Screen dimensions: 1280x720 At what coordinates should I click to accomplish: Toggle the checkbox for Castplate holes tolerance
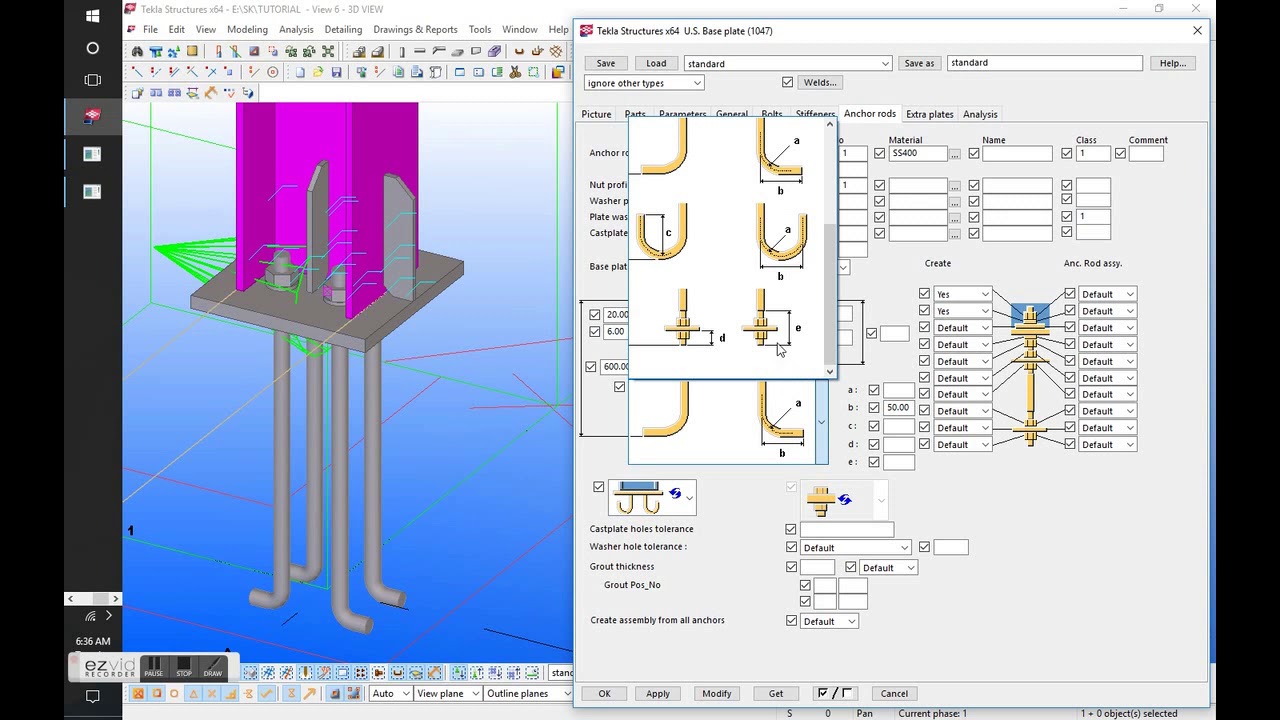791,529
